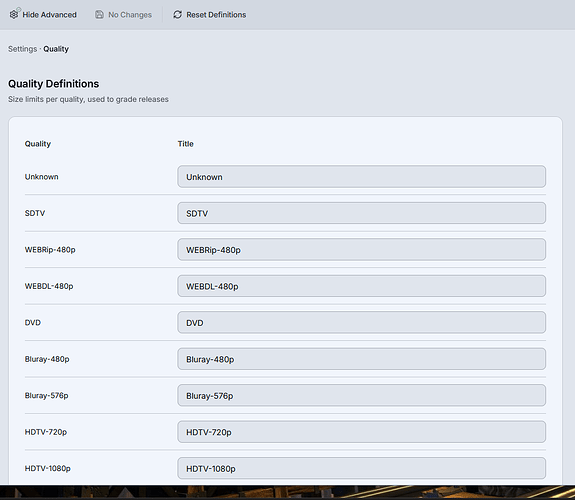The height and width of the screenshot is (500, 575).
Task: Edit the Unknown title field
Action: coord(362,176)
